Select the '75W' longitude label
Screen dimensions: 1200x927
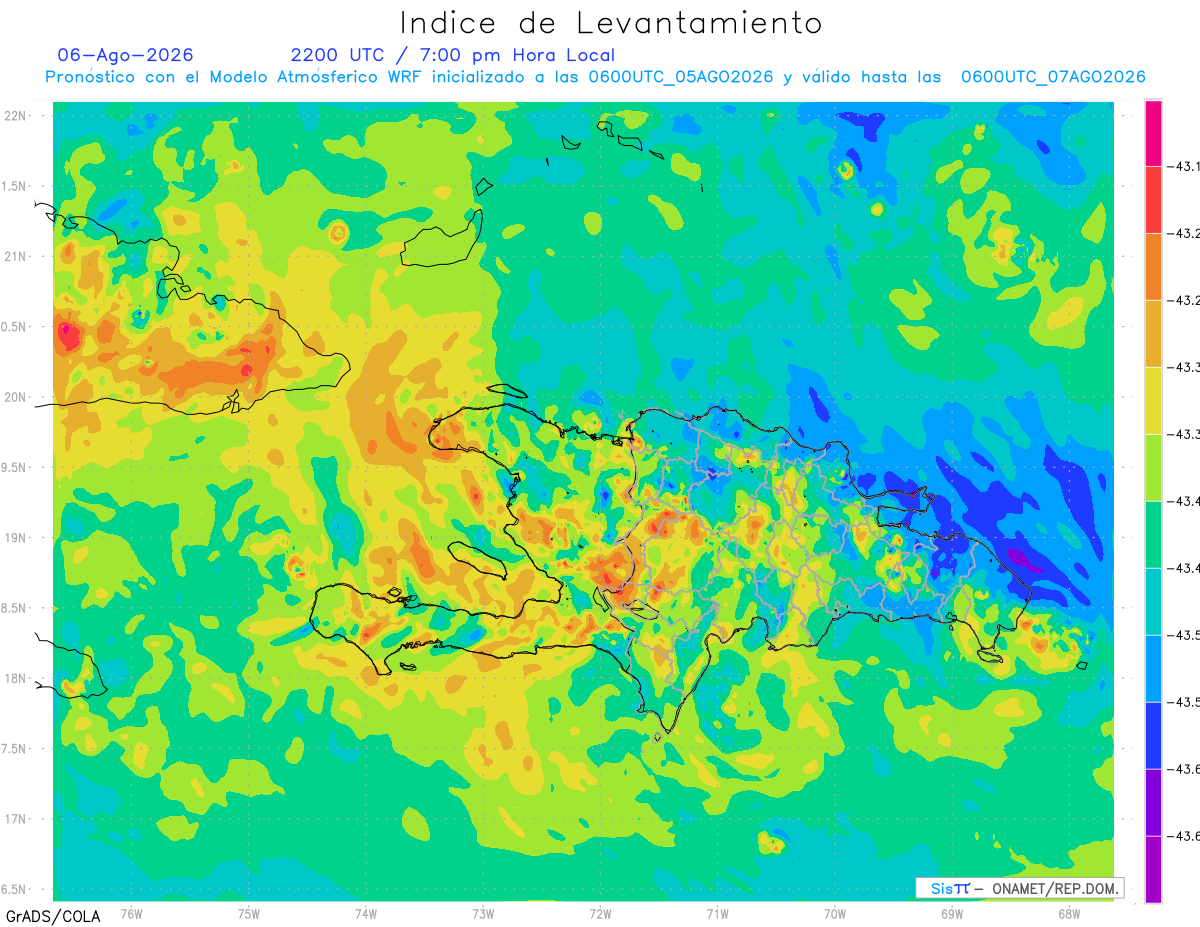coord(249,913)
